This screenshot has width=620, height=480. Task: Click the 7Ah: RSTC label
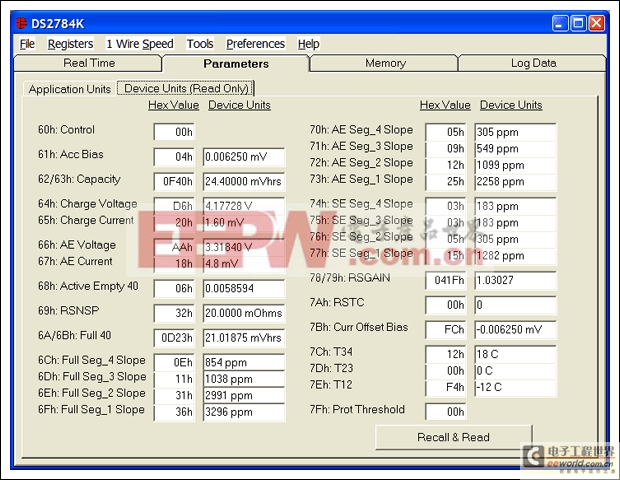click(x=336, y=302)
